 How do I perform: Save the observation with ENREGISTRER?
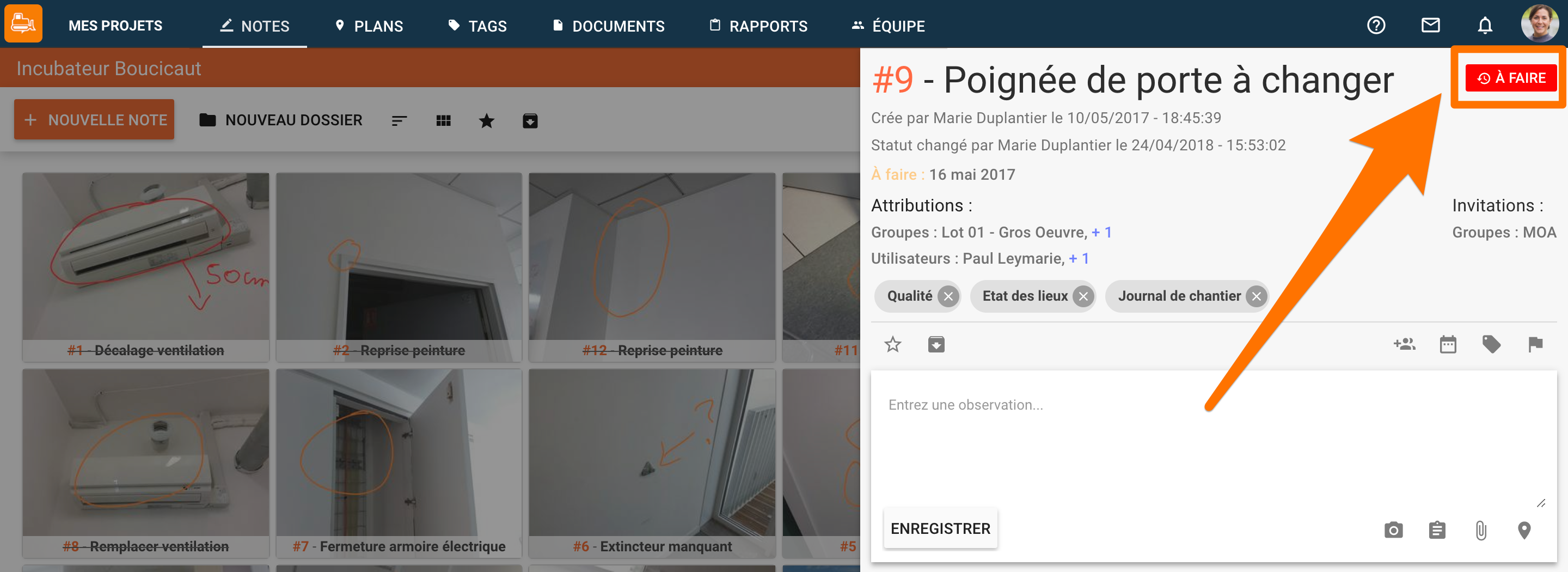(940, 528)
